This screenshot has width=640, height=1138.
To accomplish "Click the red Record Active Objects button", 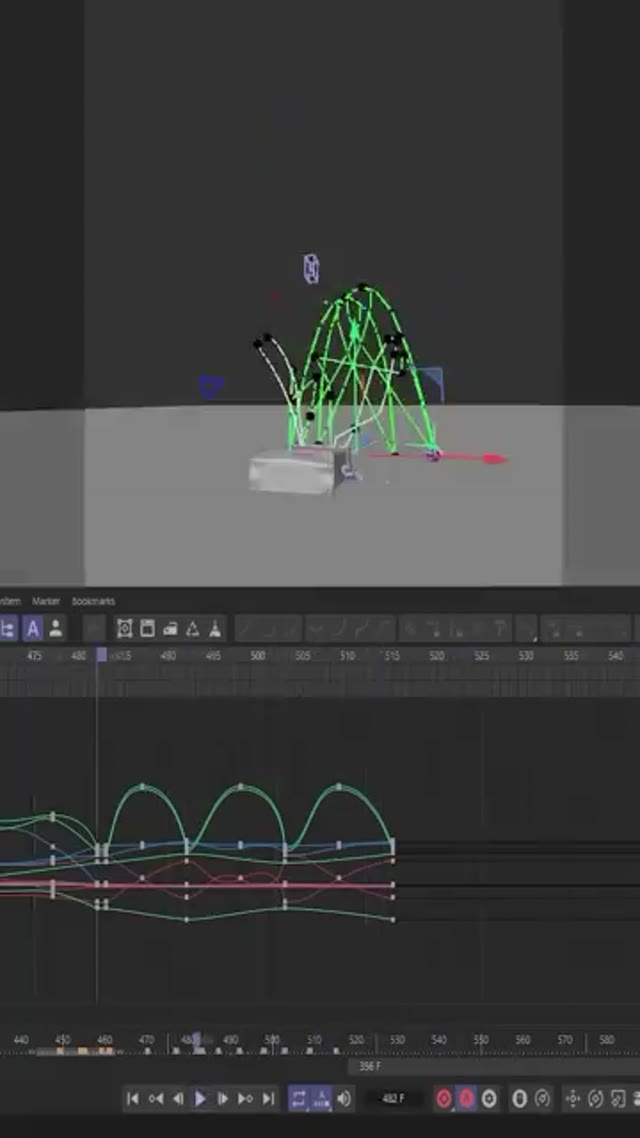I will pos(444,1098).
